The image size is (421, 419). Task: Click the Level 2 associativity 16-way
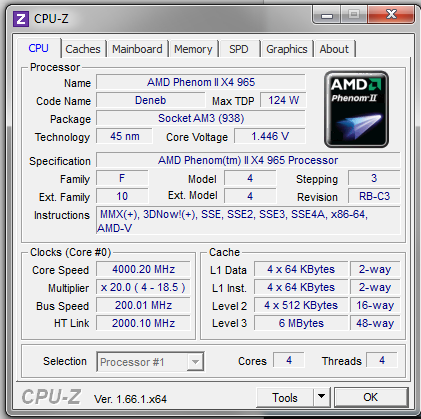(x=375, y=305)
